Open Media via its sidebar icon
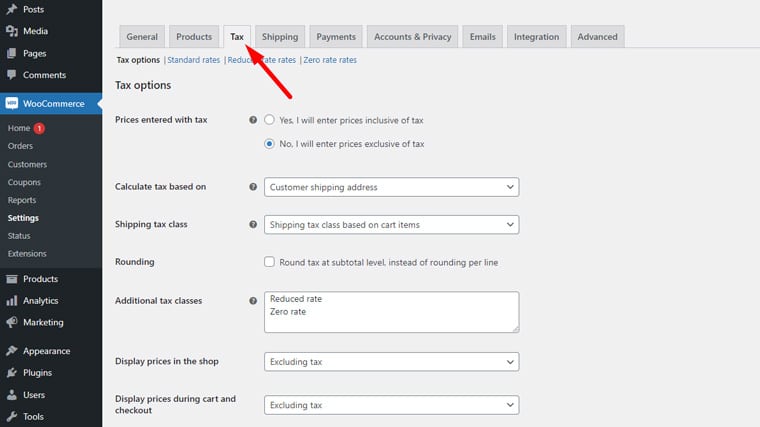760x427 pixels. tap(11, 31)
